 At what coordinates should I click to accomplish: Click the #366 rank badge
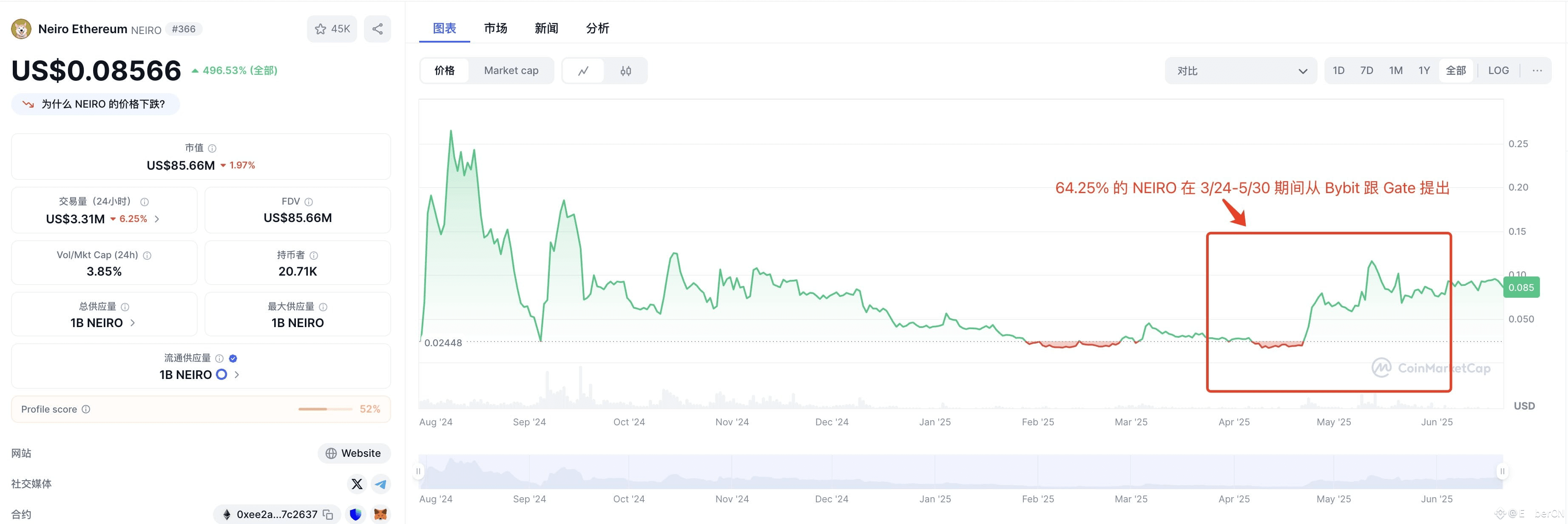[x=184, y=29]
